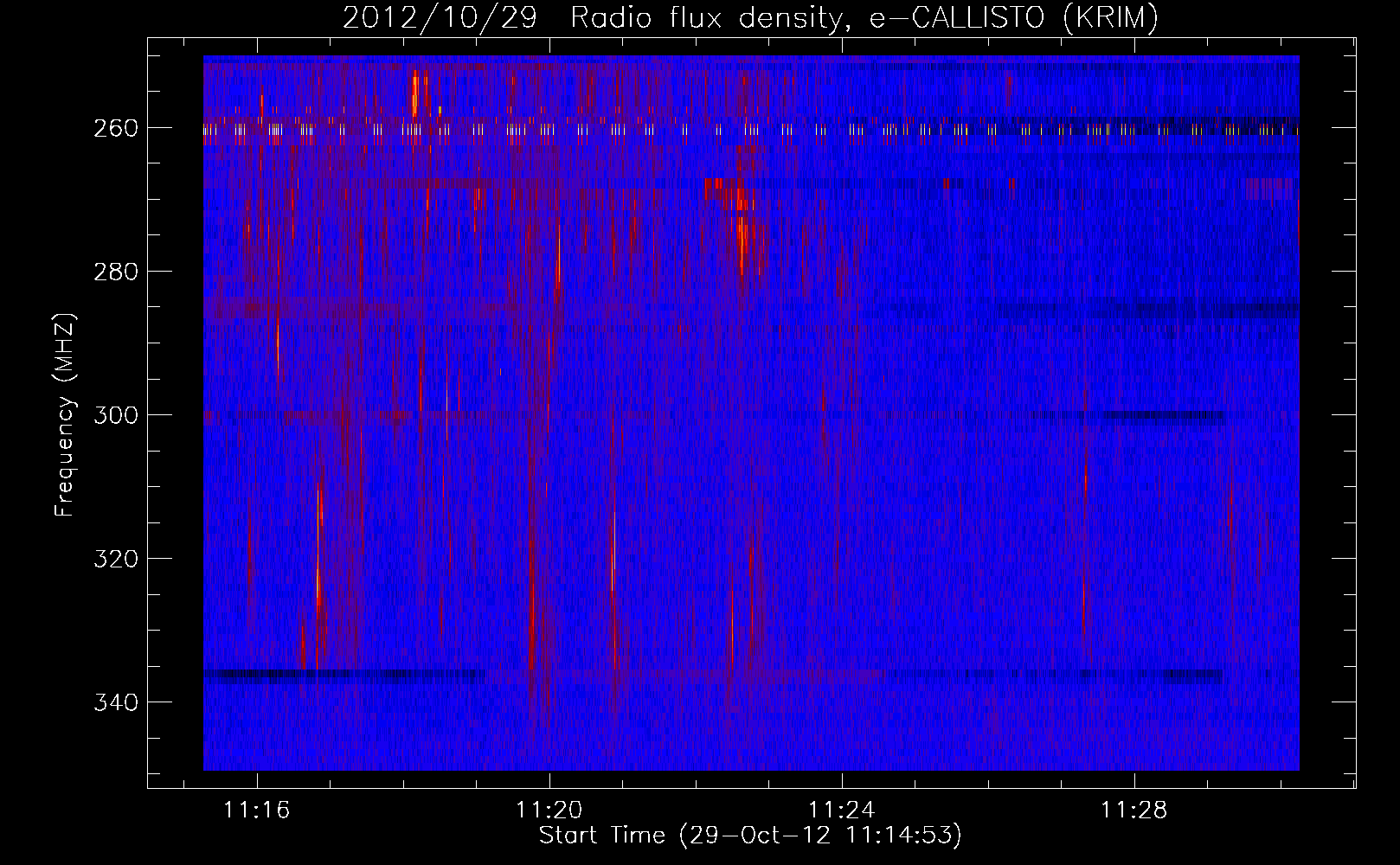Click the 11:16 time tick label
Viewport: 1400px width, 865px height.
point(257,811)
